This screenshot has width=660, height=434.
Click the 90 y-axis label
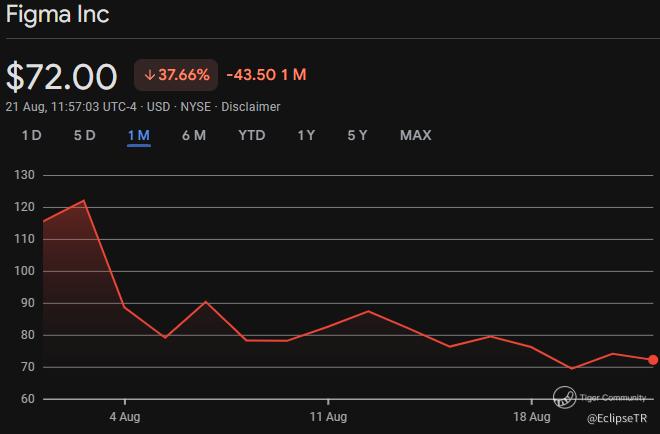(x=27, y=303)
